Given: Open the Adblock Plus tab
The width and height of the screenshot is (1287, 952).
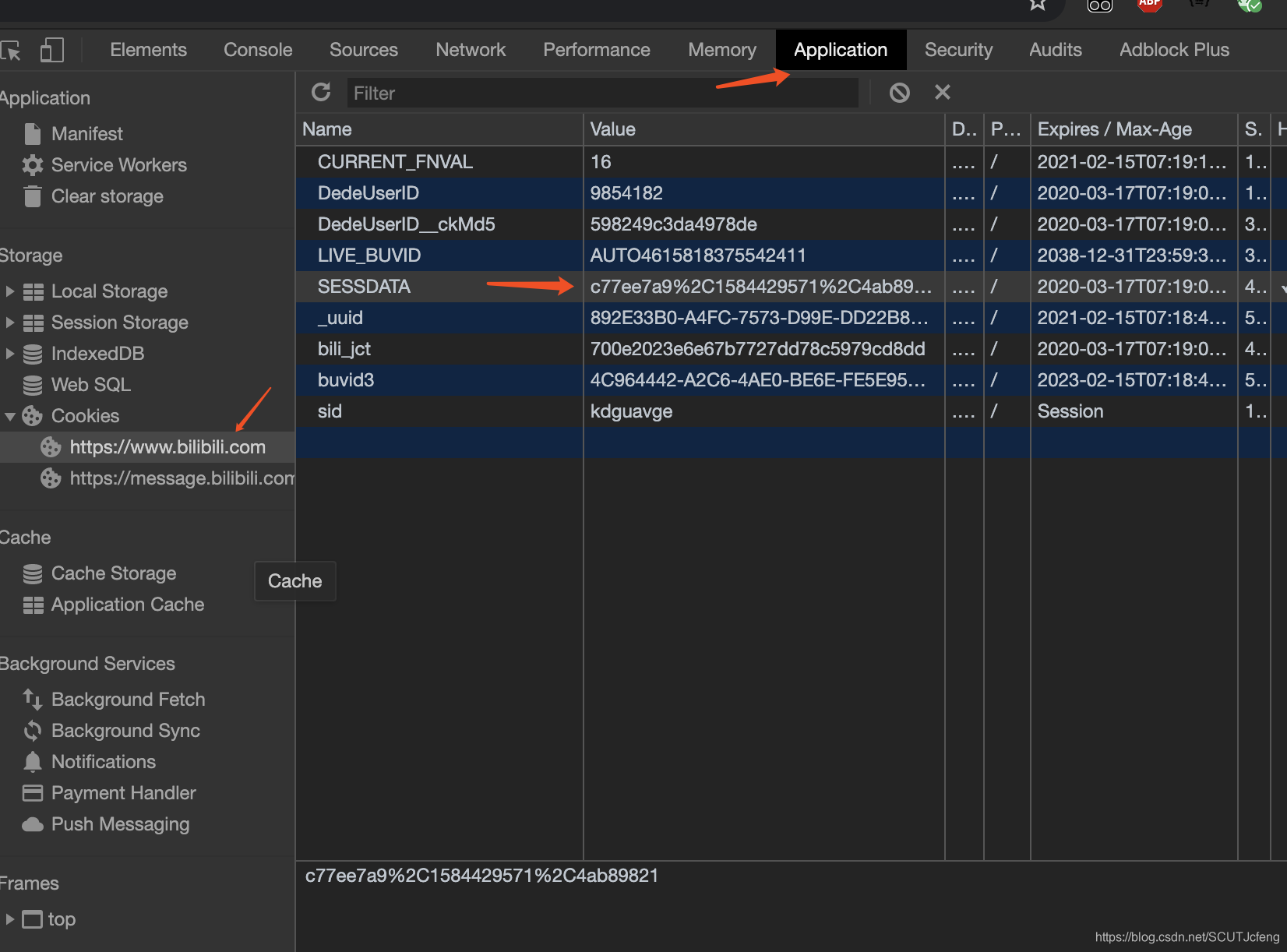Looking at the screenshot, I should (x=1174, y=50).
